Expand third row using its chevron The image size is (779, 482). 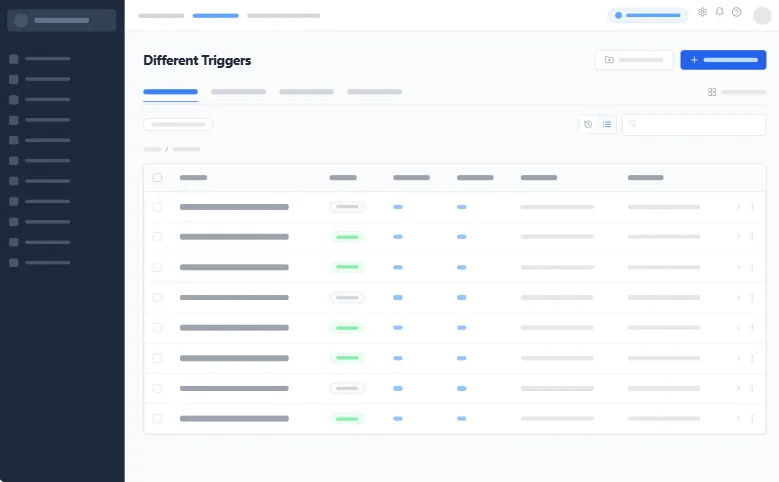click(x=738, y=267)
